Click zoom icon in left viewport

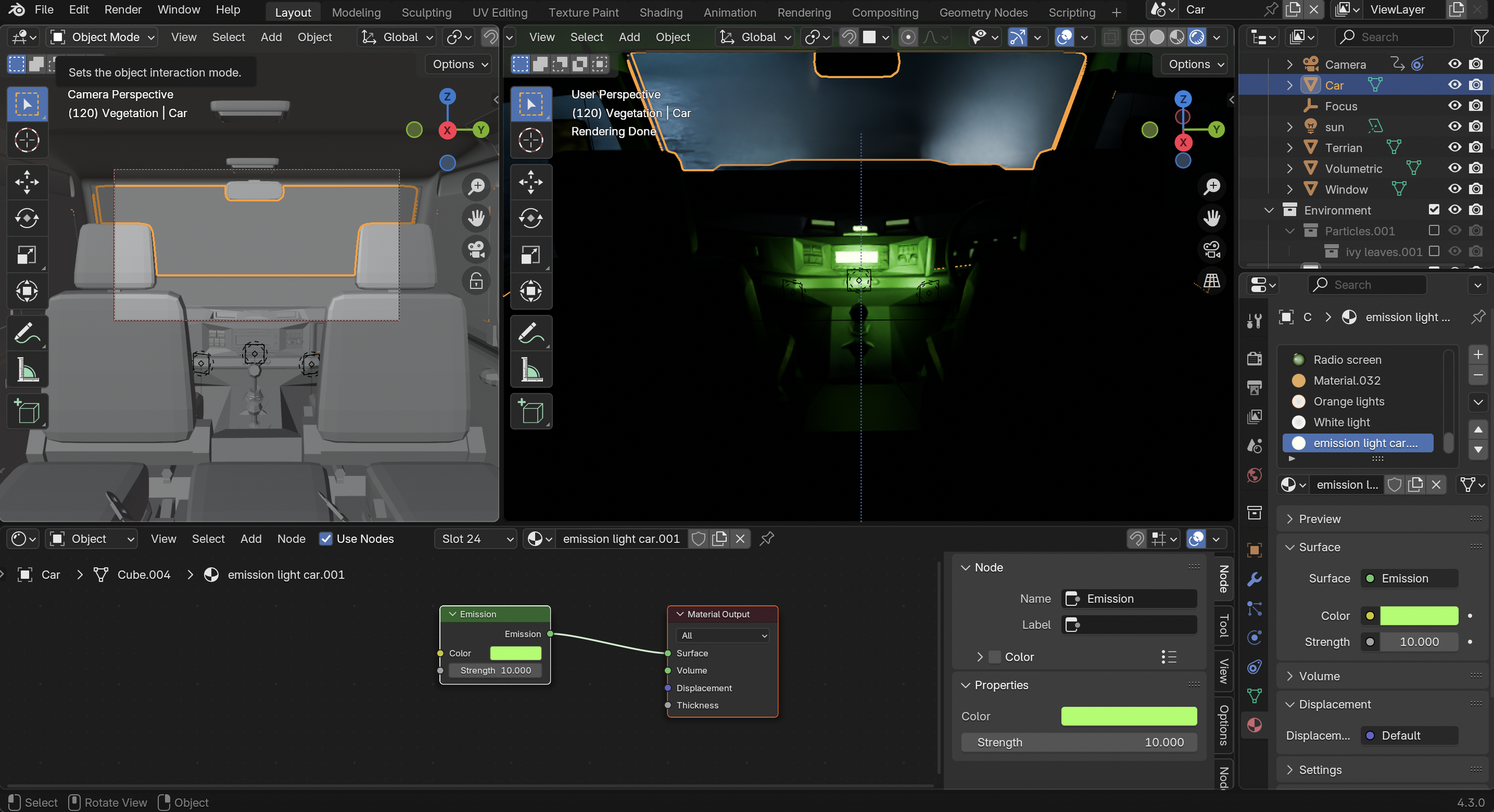(x=476, y=186)
